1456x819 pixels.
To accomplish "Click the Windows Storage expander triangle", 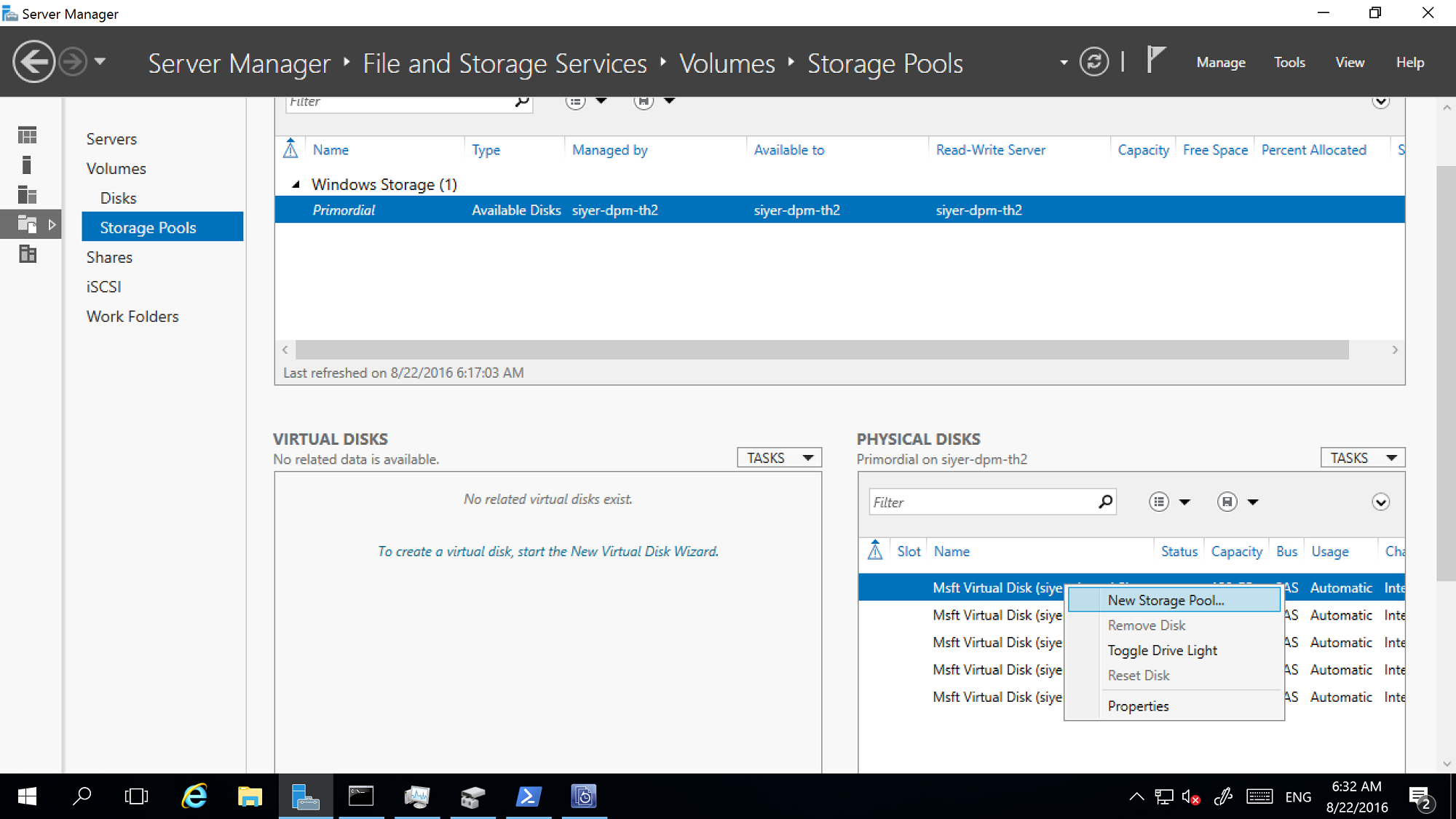I will pyautogui.click(x=294, y=184).
